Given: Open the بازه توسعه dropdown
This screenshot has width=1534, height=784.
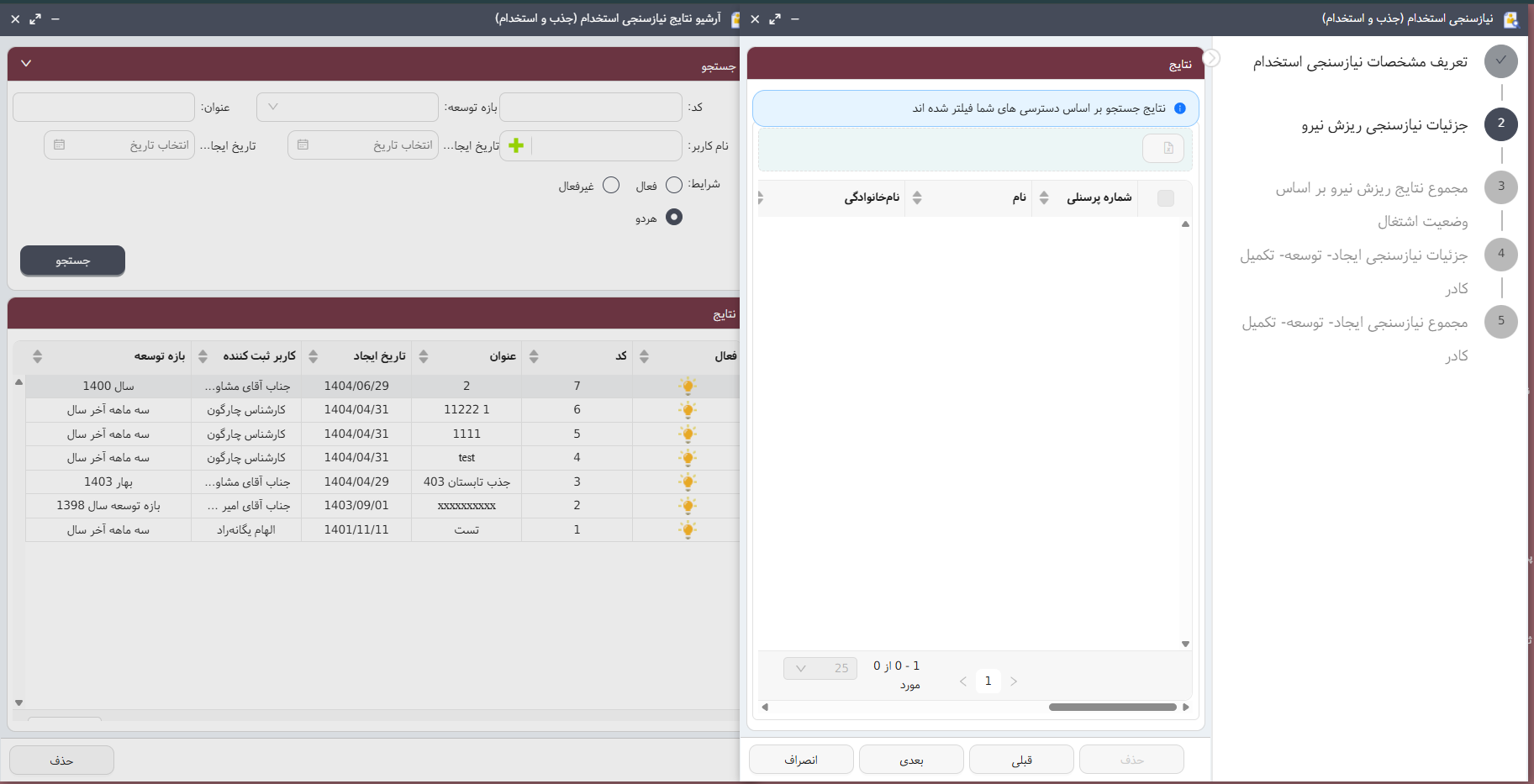Looking at the screenshot, I should pyautogui.click(x=347, y=108).
